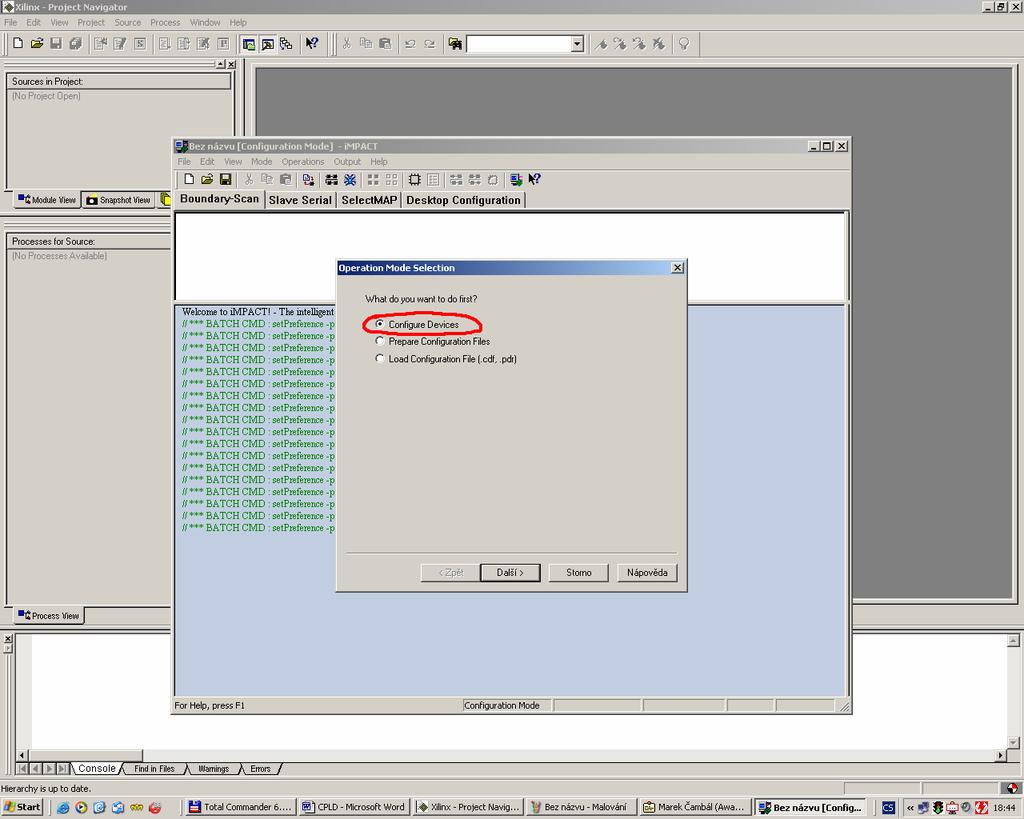Open file via iMPACT toolbar folder icon
Image resolution: width=1024 pixels, height=819 pixels.
(x=207, y=179)
